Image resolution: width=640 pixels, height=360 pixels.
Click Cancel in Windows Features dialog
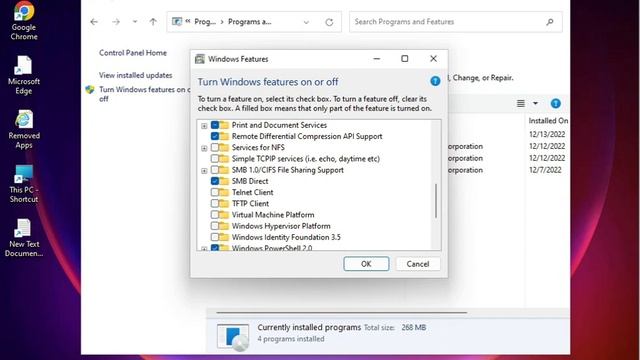pyautogui.click(x=418, y=264)
